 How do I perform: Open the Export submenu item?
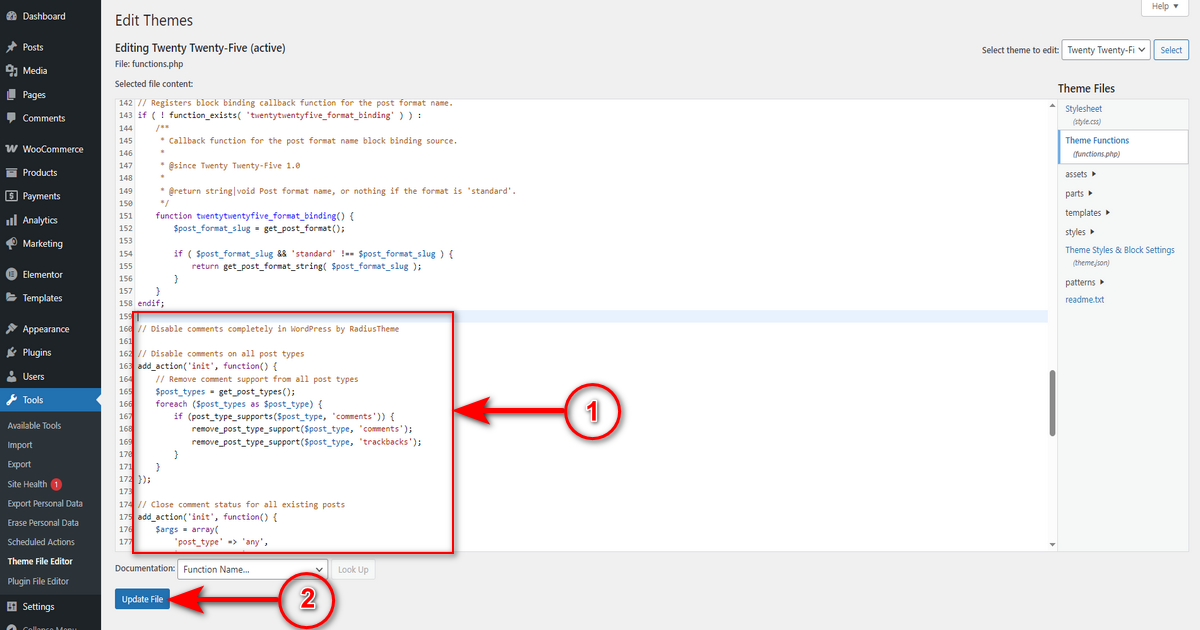pyautogui.click(x=19, y=464)
